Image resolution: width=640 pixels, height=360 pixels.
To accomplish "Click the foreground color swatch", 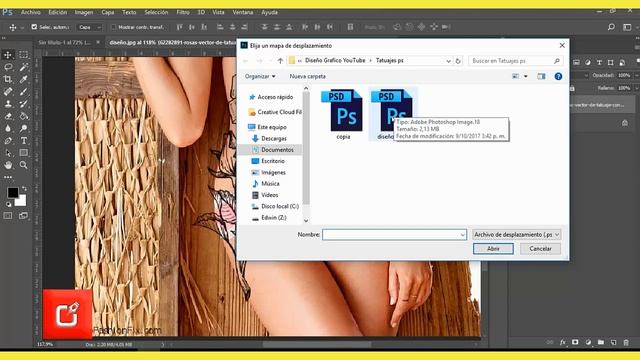I will coord(13,192).
